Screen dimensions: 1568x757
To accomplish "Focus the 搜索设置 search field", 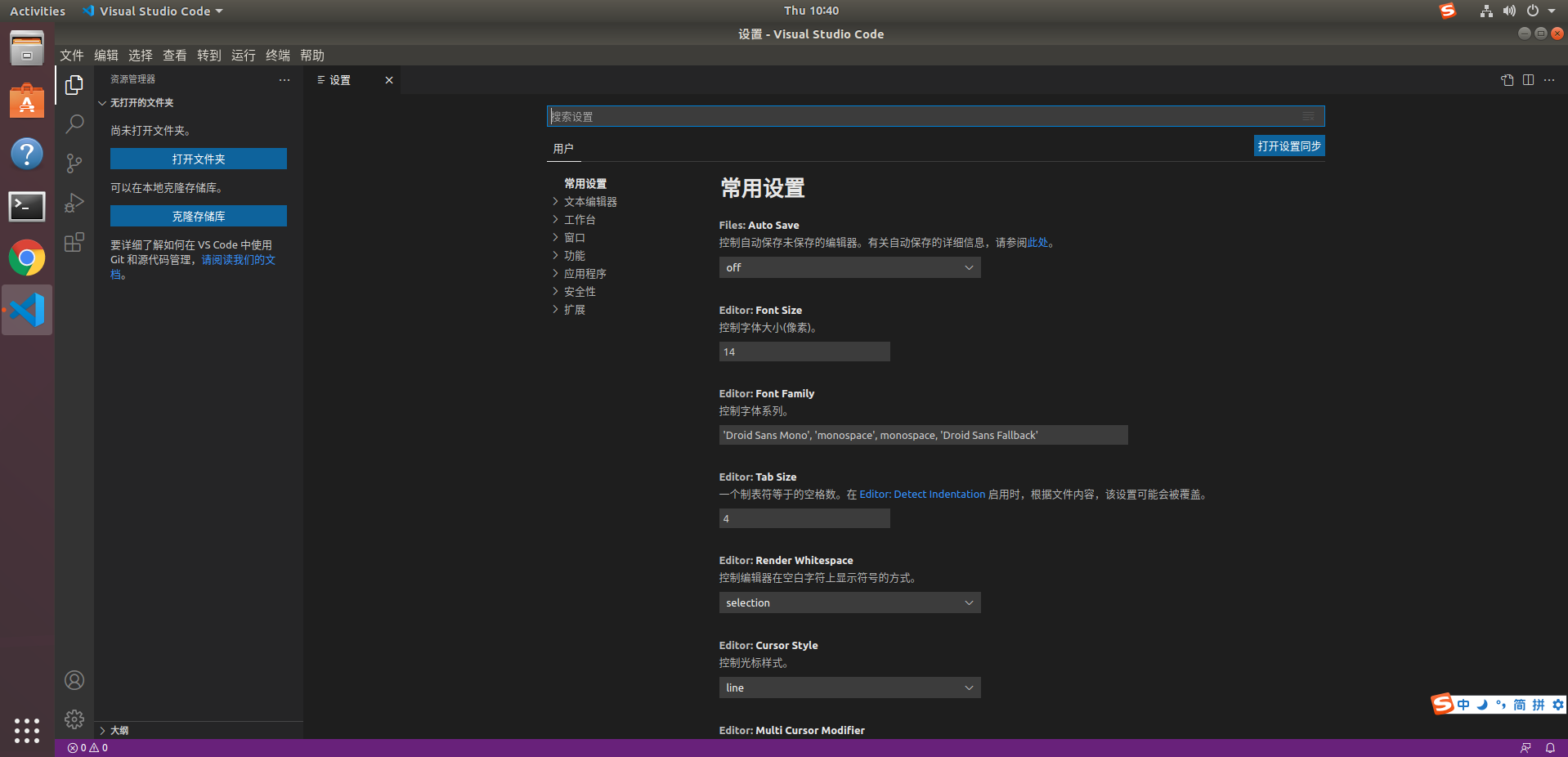I will click(935, 116).
